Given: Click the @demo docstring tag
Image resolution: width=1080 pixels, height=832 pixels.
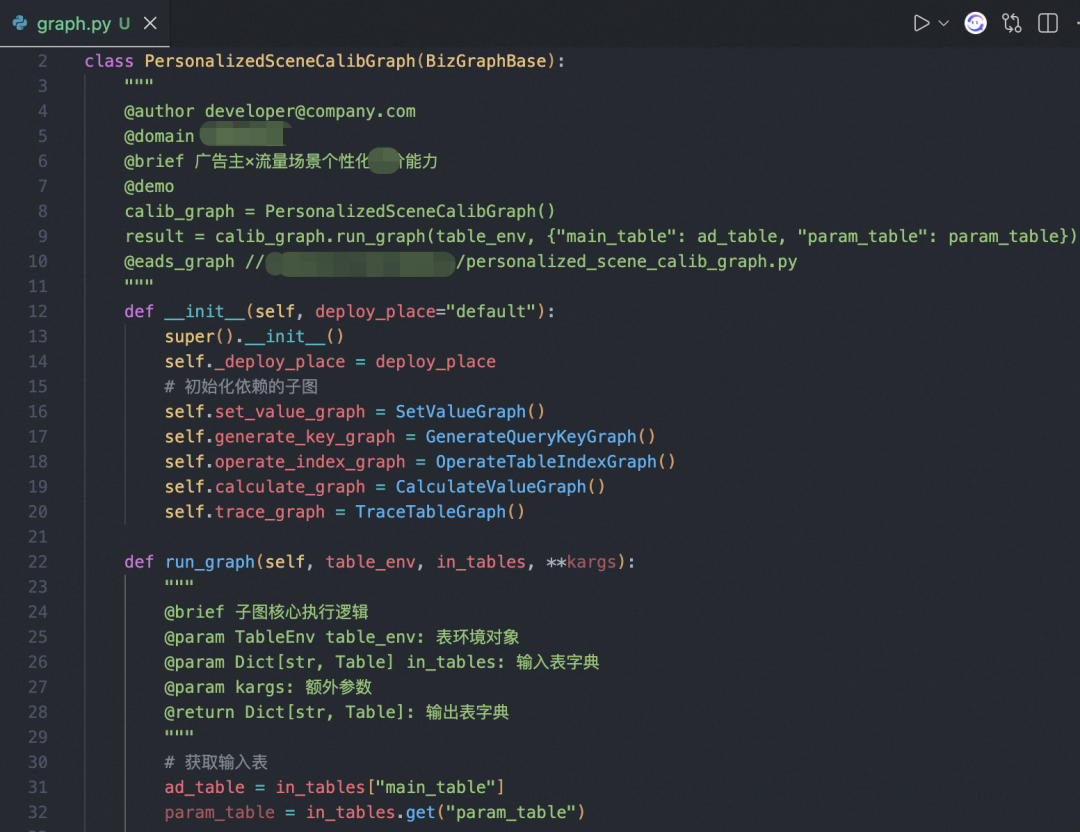Looking at the screenshot, I should pyautogui.click(x=149, y=187).
